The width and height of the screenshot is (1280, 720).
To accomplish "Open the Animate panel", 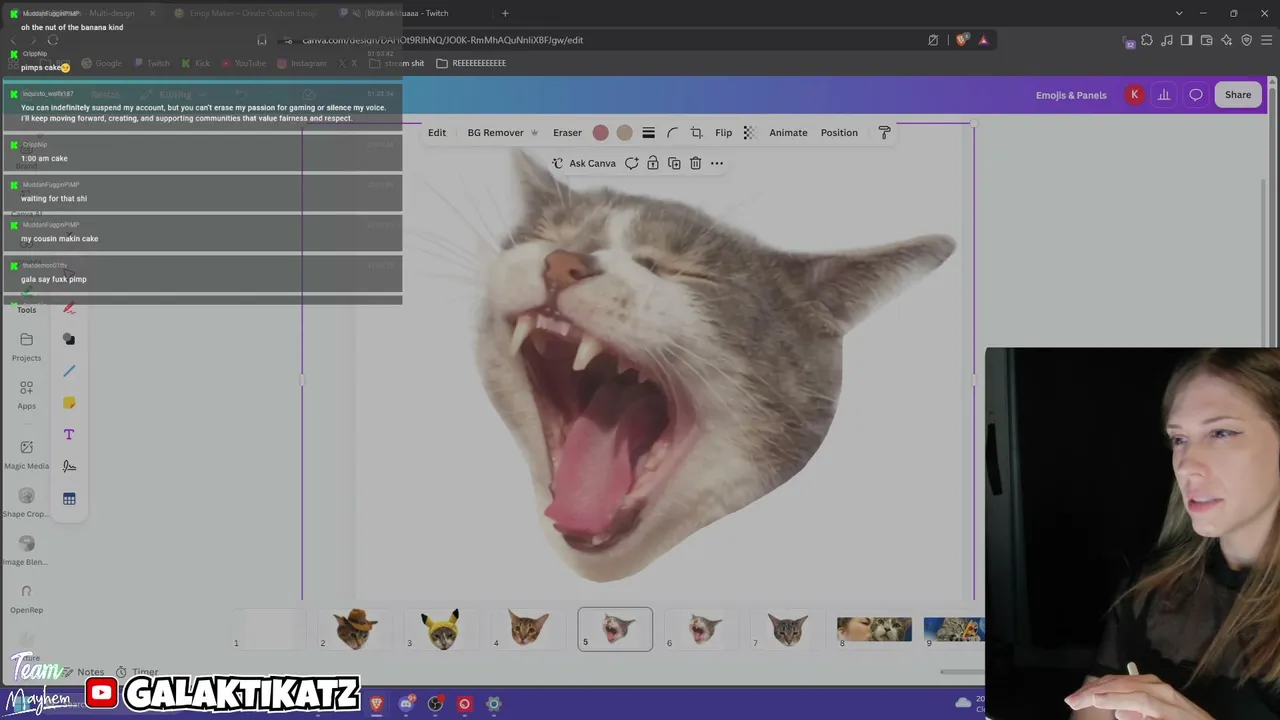I will click(788, 133).
